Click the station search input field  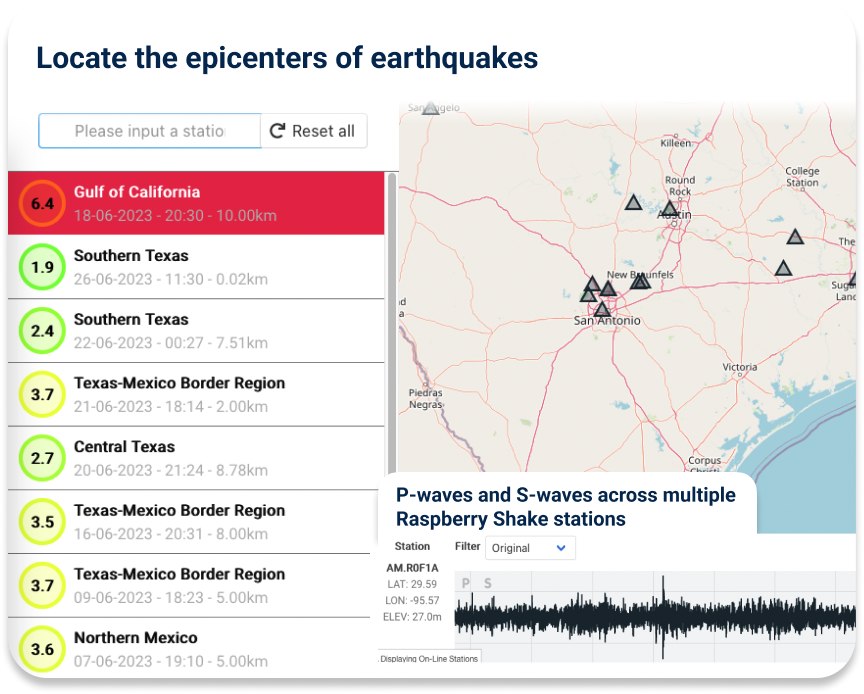149,130
